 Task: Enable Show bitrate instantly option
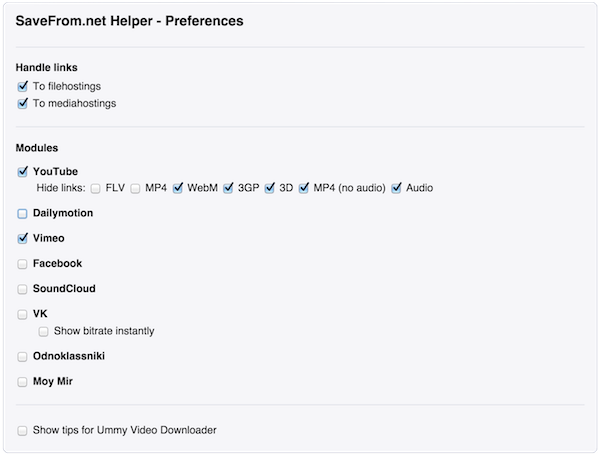pos(44,331)
